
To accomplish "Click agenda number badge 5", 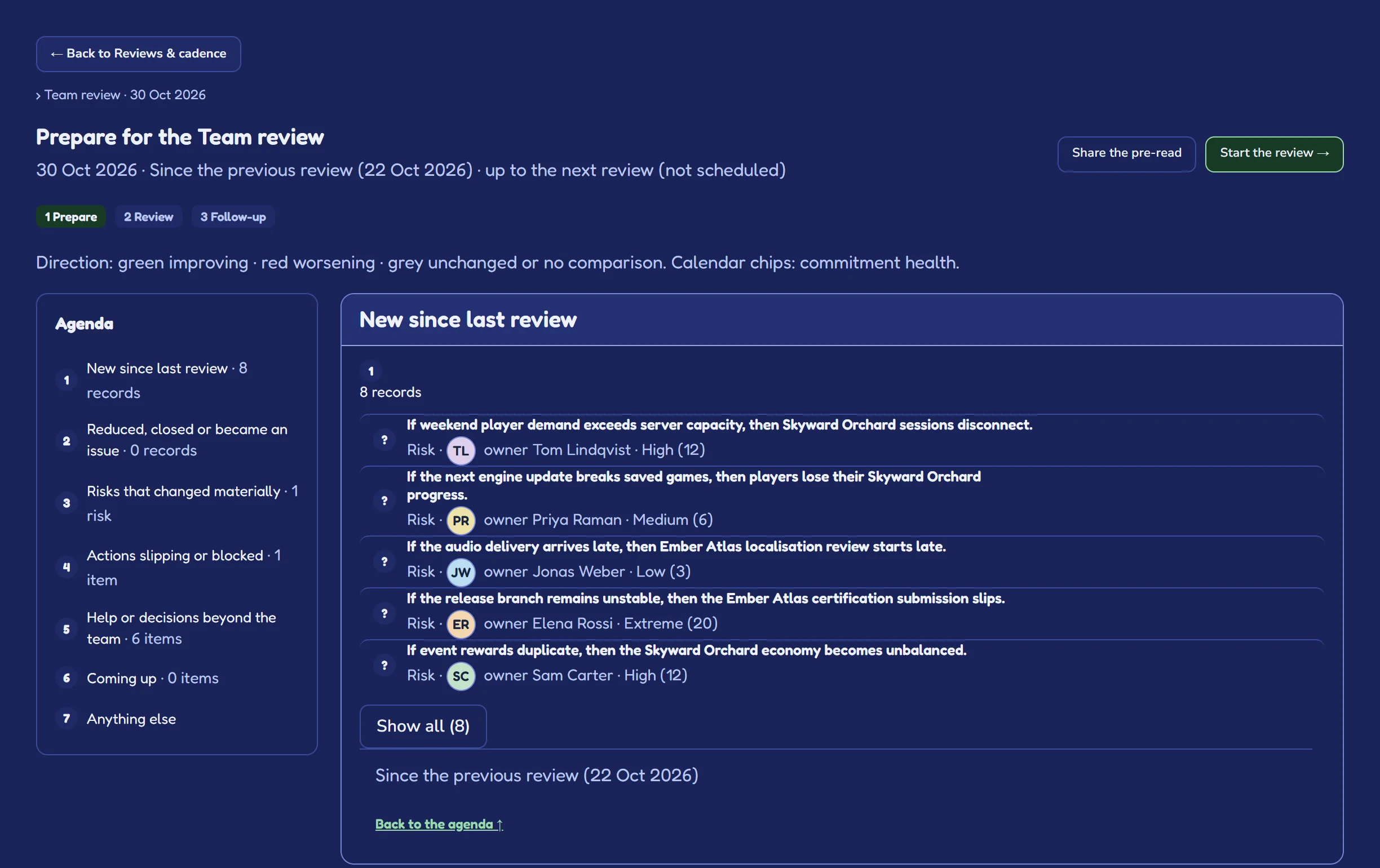I will pos(67,629).
